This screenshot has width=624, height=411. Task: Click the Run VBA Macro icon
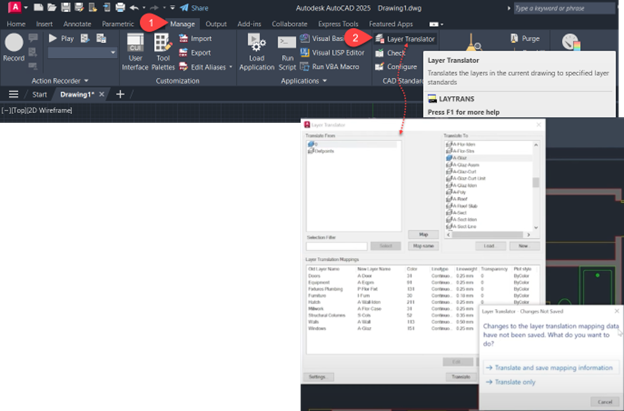click(x=304, y=67)
